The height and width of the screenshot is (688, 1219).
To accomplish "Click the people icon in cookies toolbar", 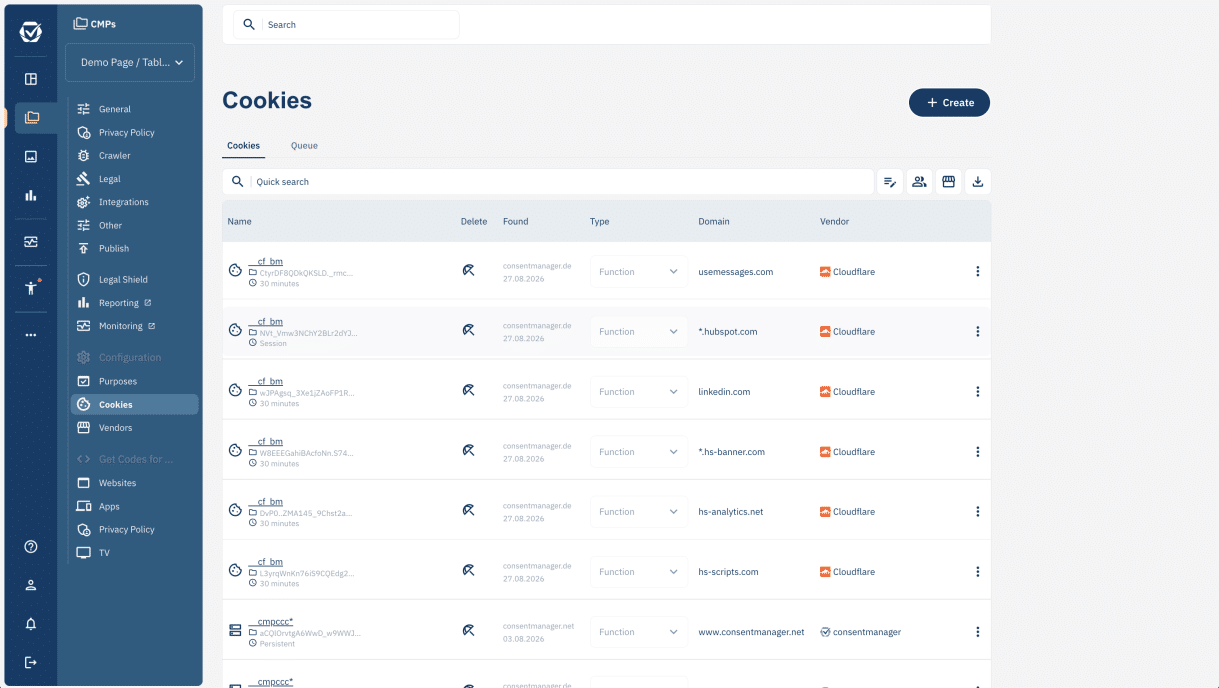I will [x=919, y=182].
